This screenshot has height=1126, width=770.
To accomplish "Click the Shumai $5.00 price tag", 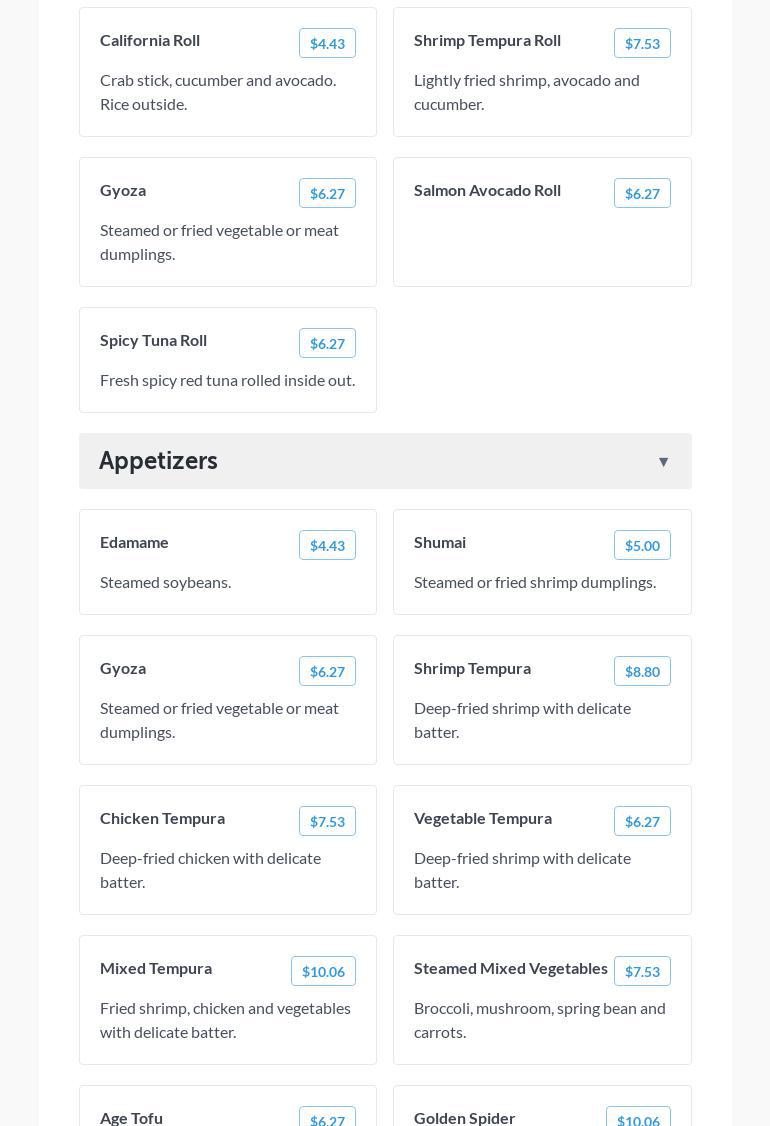I will [x=642, y=545].
